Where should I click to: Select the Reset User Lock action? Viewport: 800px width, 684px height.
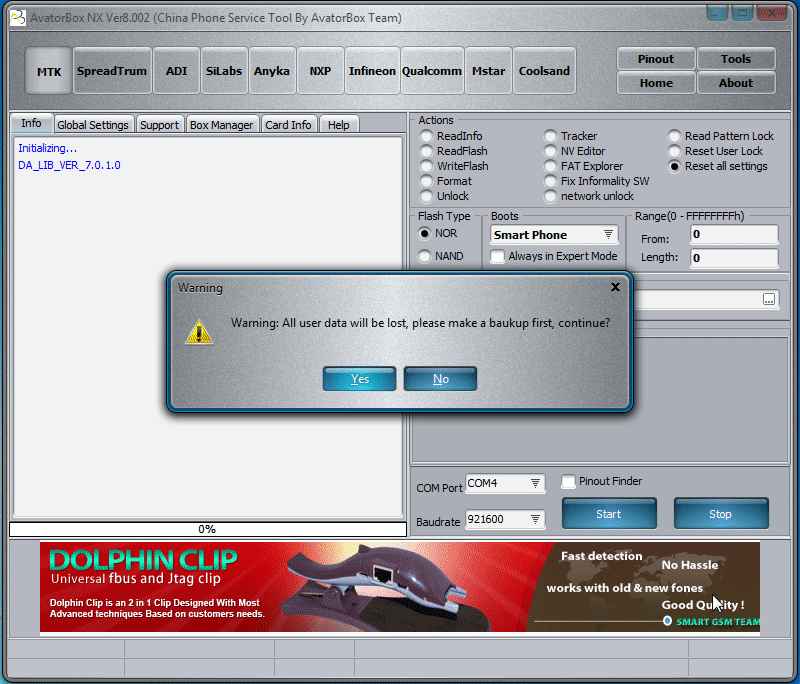click(x=715, y=151)
